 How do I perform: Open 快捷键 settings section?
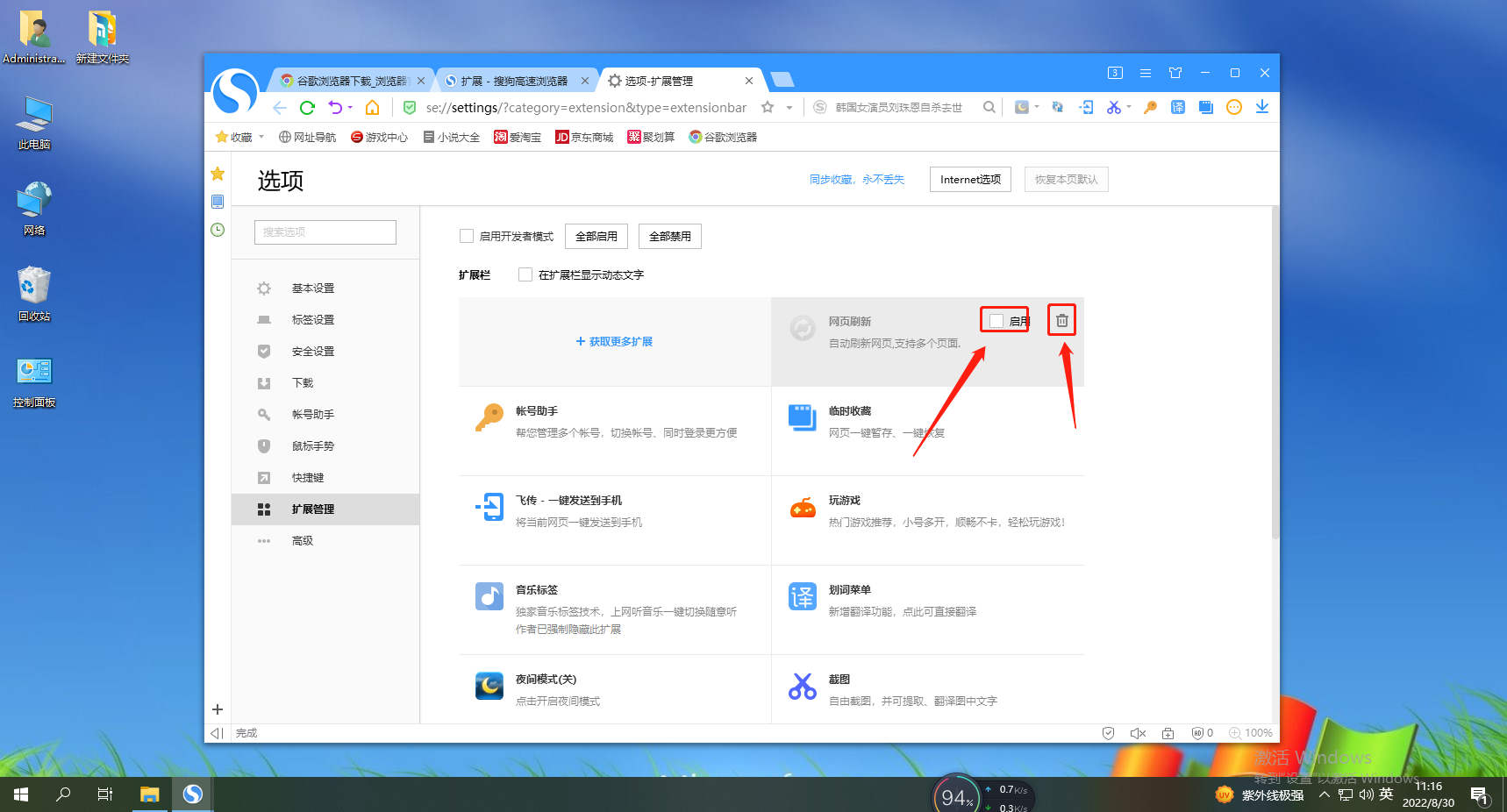[308, 478]
